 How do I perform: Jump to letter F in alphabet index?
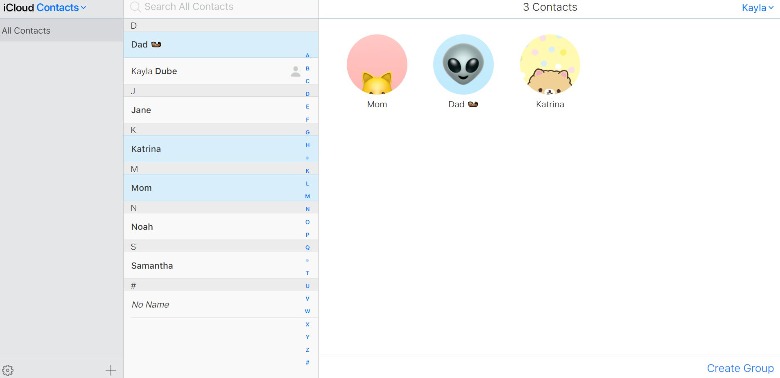pyautogui.click(x=307, y=119)
